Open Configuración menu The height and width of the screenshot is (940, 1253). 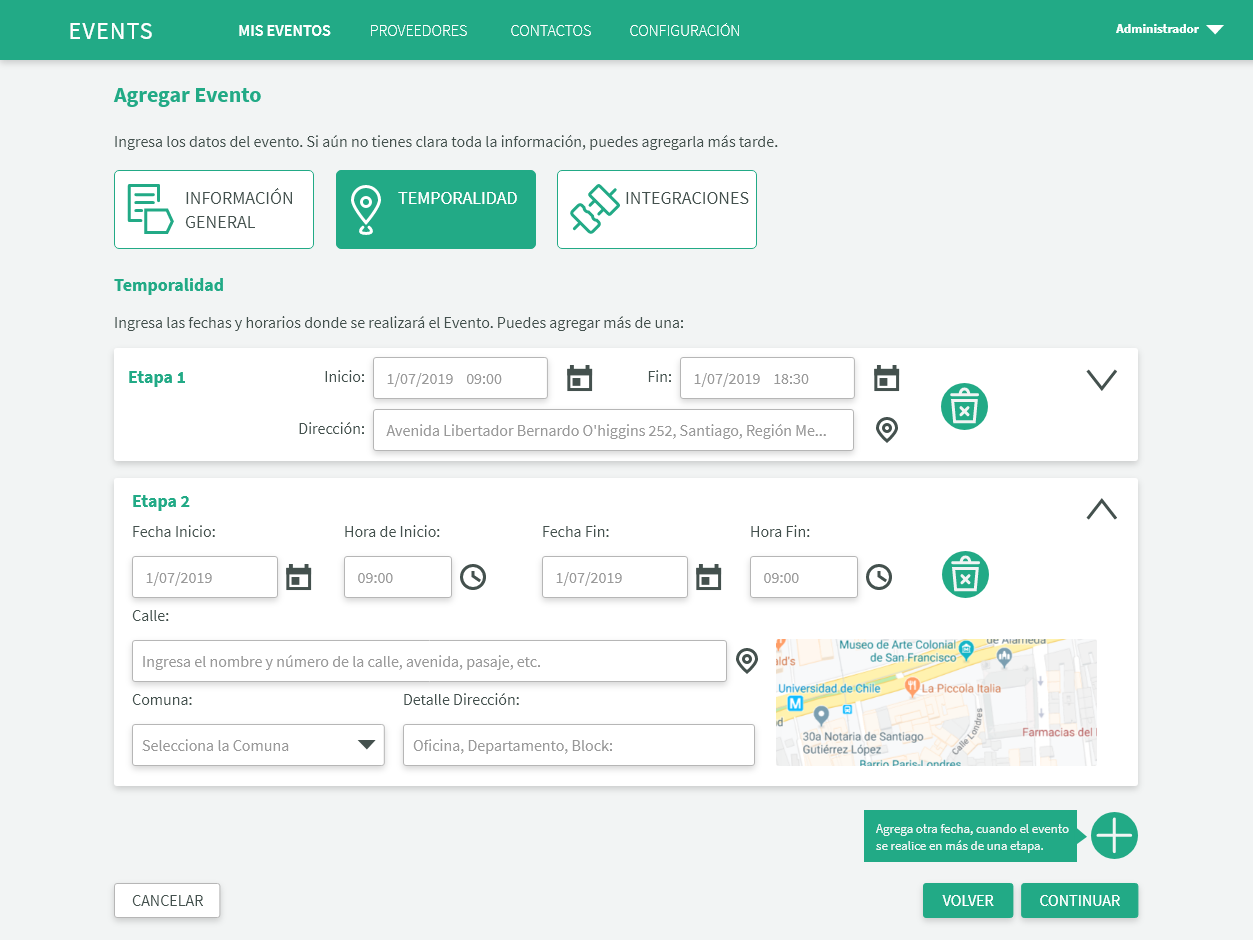point(684,31)
